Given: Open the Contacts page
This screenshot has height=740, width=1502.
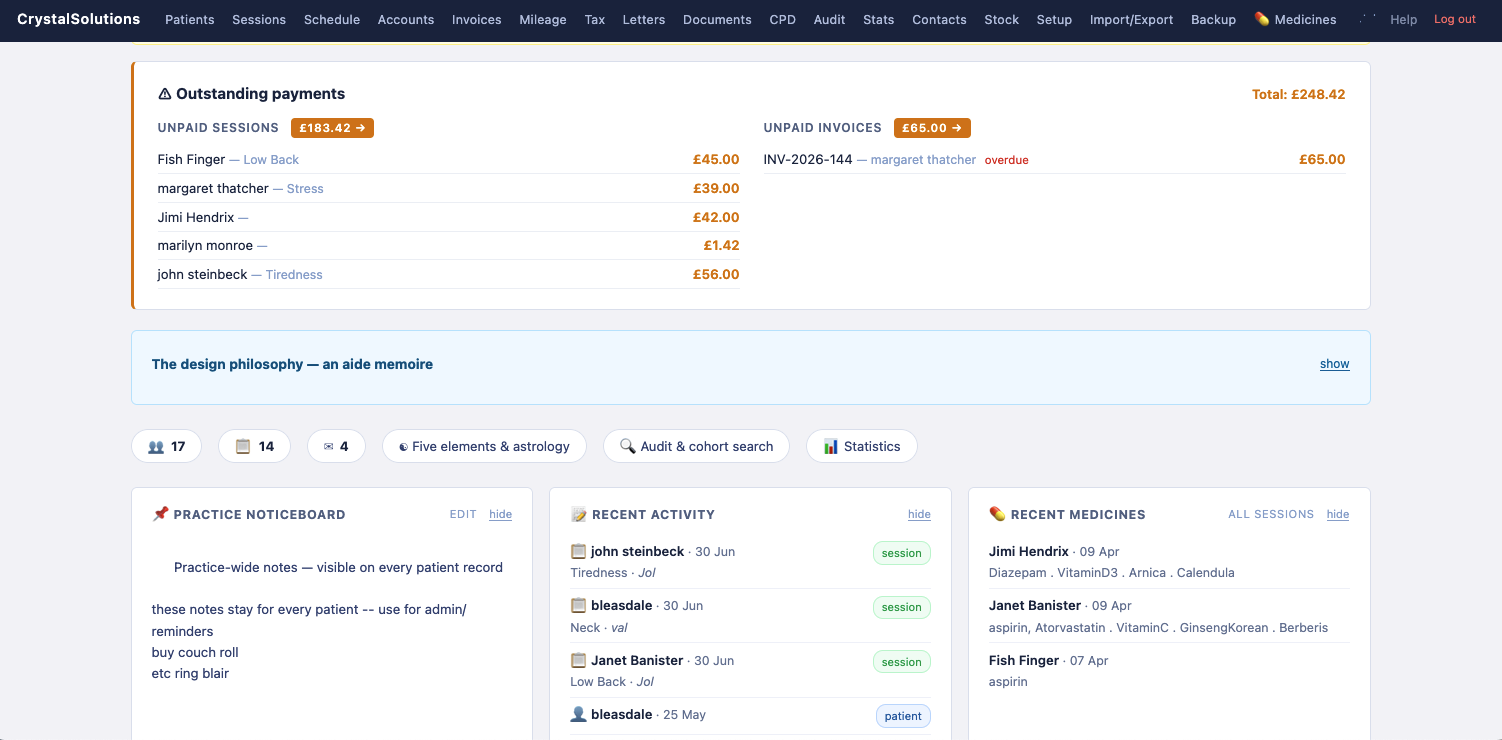Looking at the screenshot, I should pyautogui.click(x=939, y=19).
